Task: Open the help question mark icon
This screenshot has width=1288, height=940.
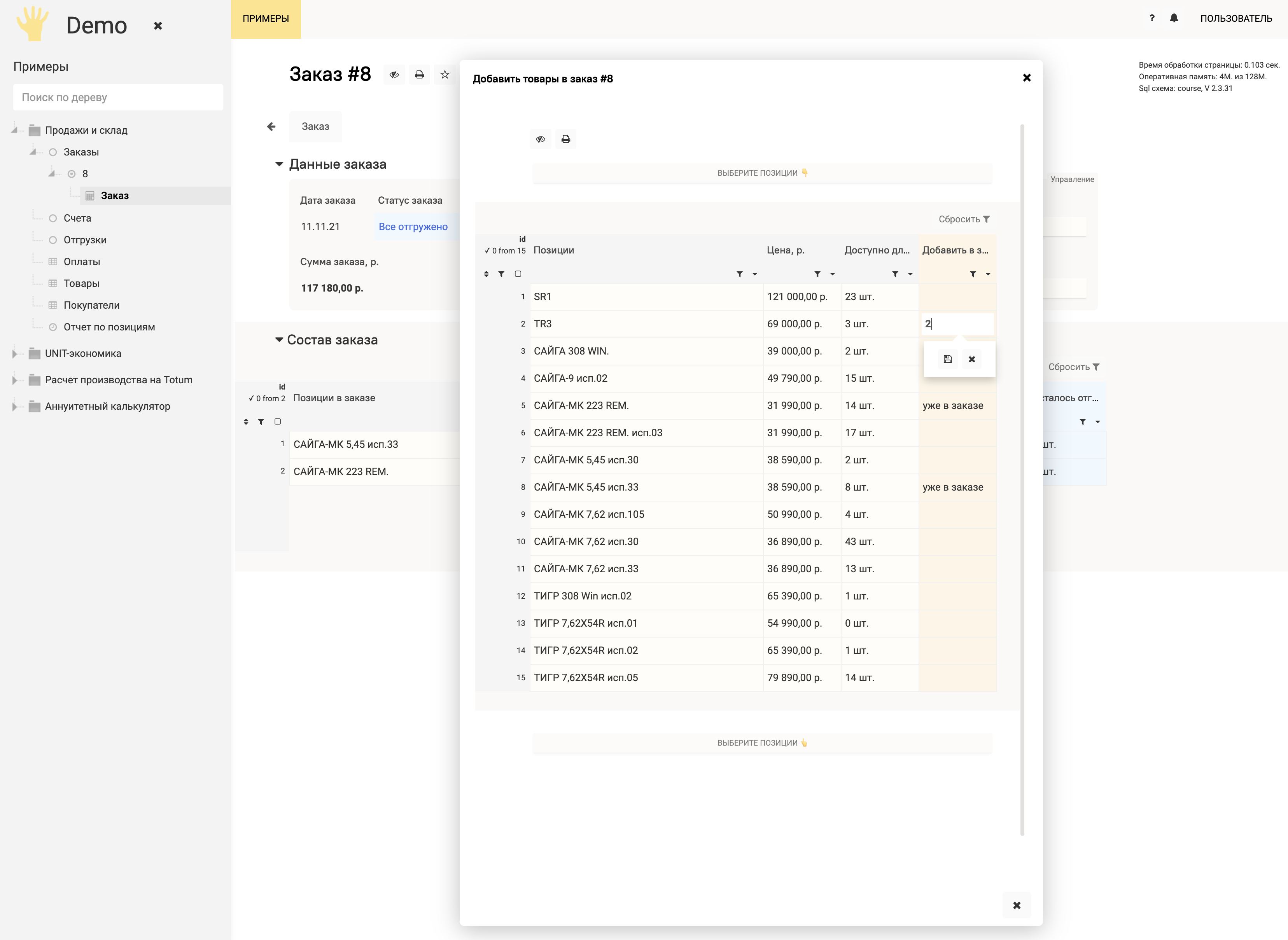Action: pyautogui.click(x=1152, y=18)
